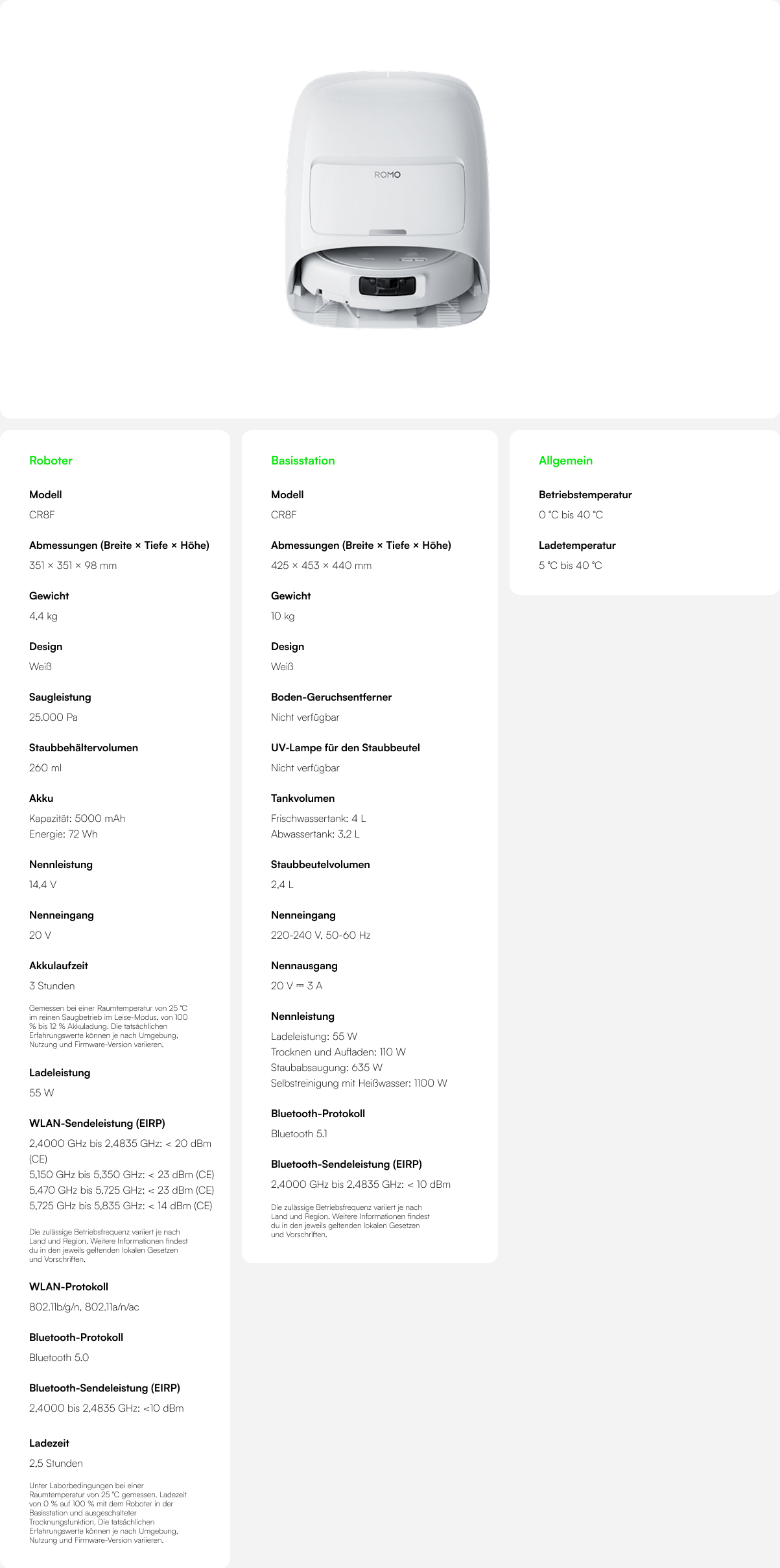Click Selbstreinigung mit Heißwasser 1100 W line
This screenshot has height=1568, width=780.
pos(359,1083)
